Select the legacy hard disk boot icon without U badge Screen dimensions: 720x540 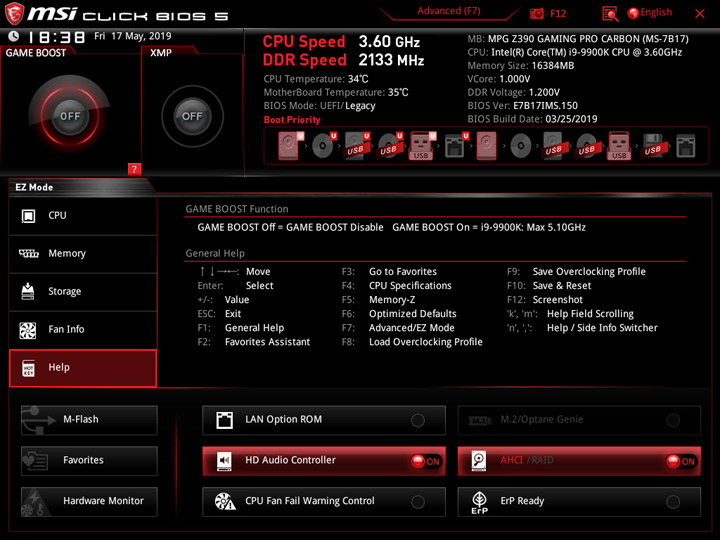(486, 146)
